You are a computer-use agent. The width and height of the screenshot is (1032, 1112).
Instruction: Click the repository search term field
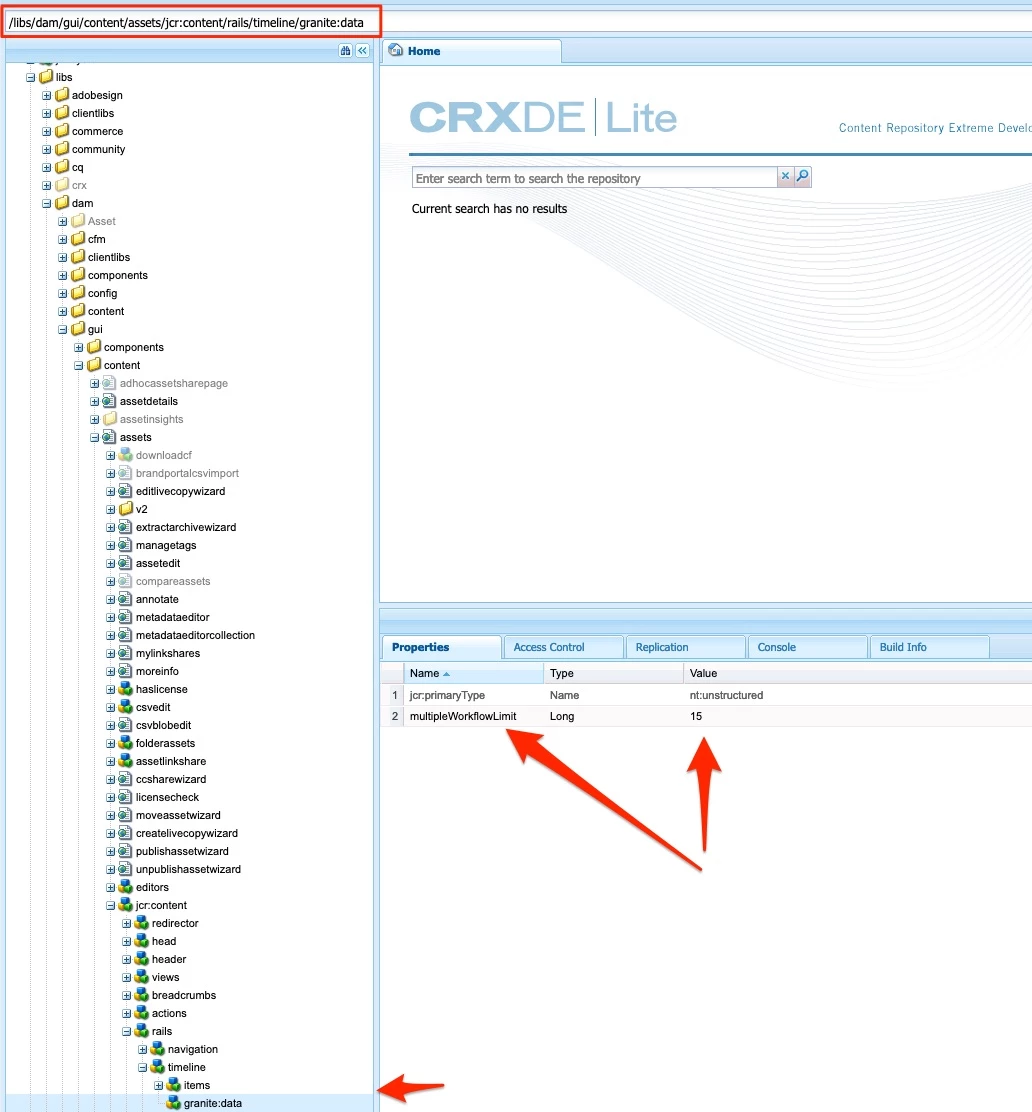(594, 178)
